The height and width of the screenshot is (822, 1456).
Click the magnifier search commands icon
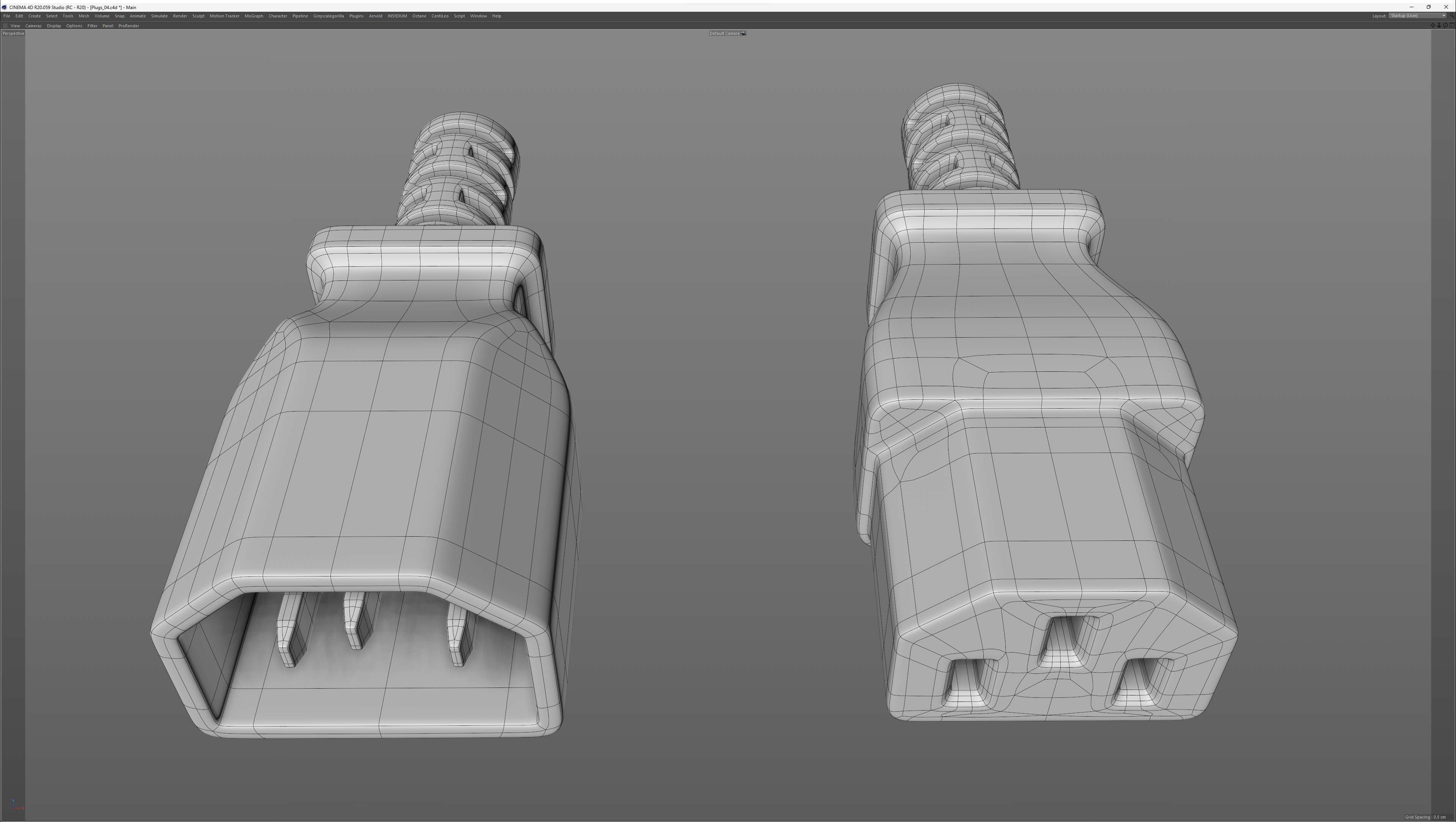(x=1452, y=16)
